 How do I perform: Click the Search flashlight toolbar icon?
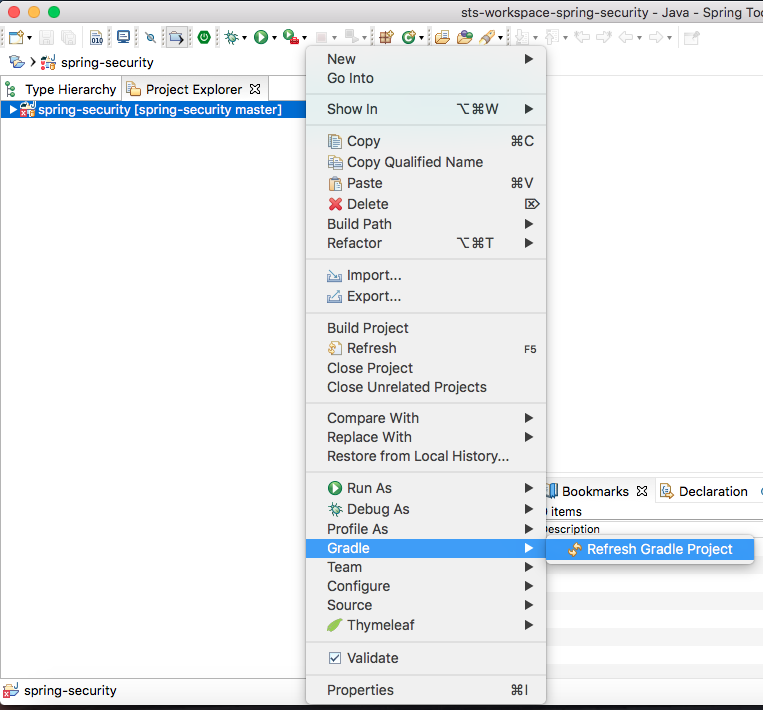pyautogui.click(x=487, y=37)
